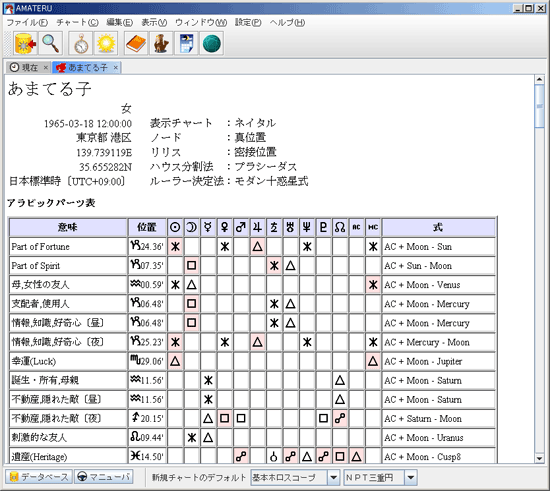Click the Pluto symbol column header

point(323,227)
